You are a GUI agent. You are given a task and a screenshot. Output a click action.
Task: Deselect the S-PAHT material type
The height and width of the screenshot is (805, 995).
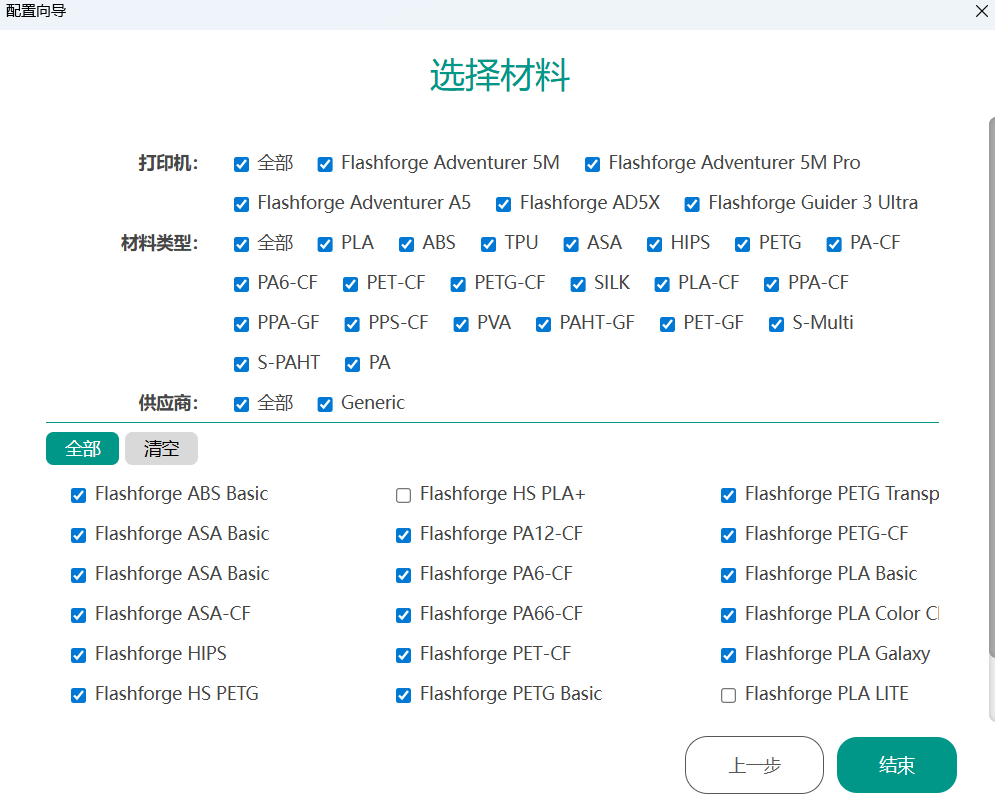(x=241, y=364)
